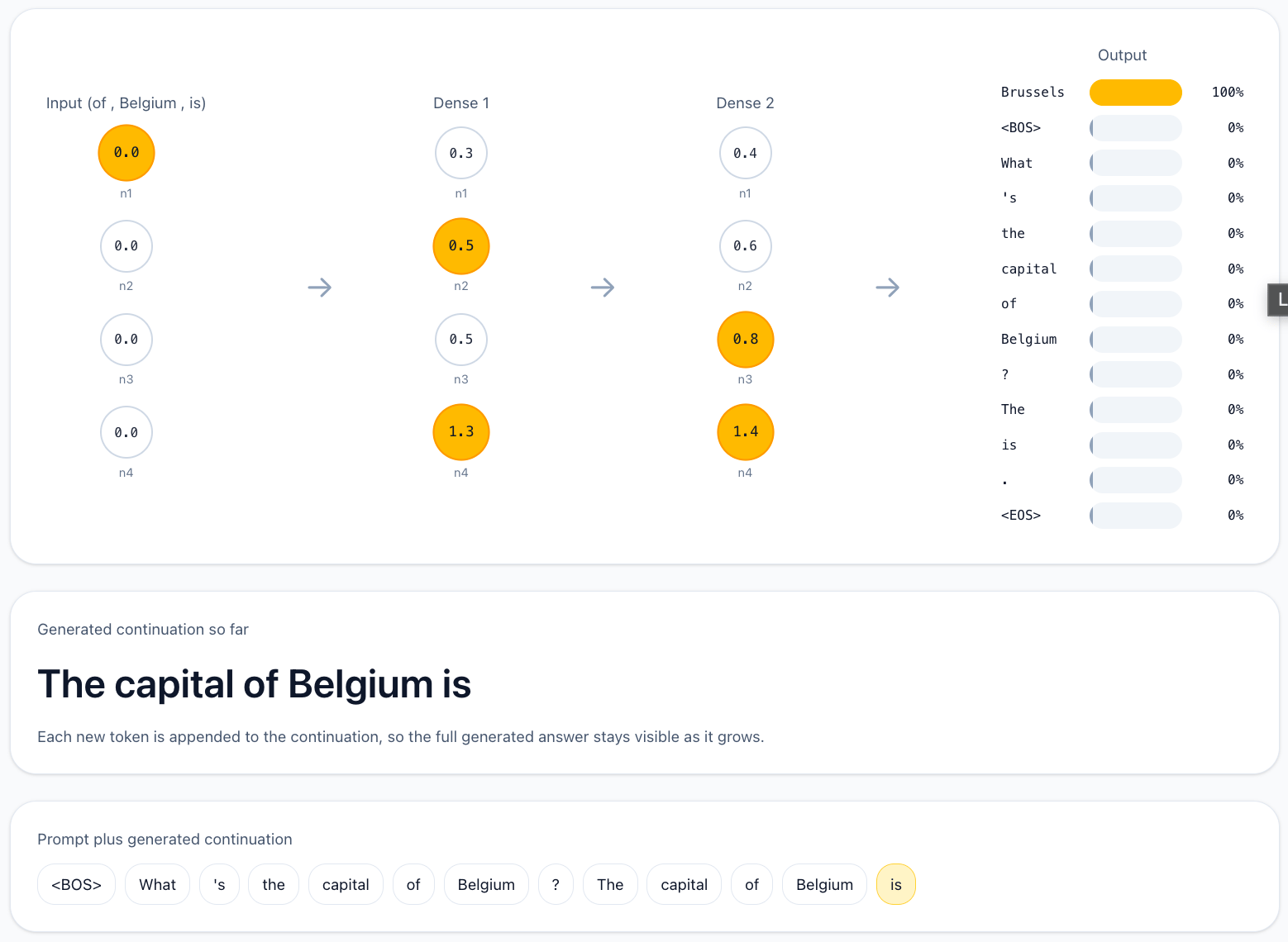Click the arrow between Dense 1 and Dense 2
The image size is (1288, 942).
pyautogui.click(x=603, y=288)
